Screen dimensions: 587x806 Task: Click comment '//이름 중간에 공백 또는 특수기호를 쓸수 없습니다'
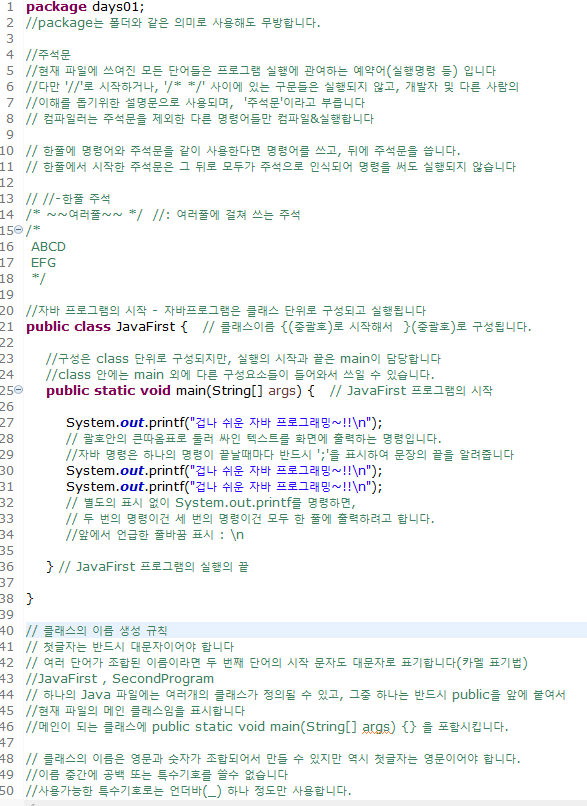[x=157, y=775]
